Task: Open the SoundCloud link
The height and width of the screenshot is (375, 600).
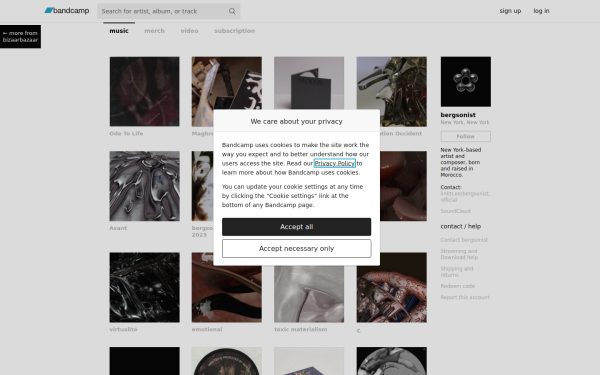Action: [455, 211]
